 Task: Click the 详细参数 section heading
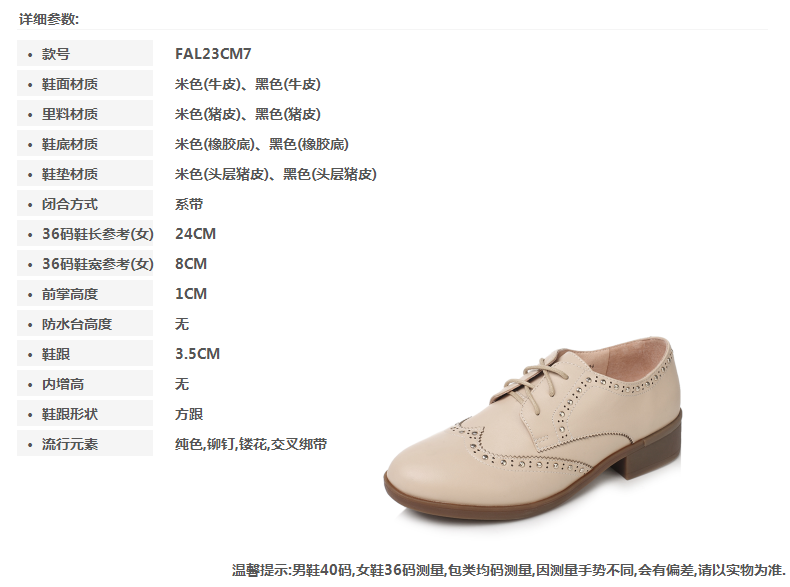49,19
